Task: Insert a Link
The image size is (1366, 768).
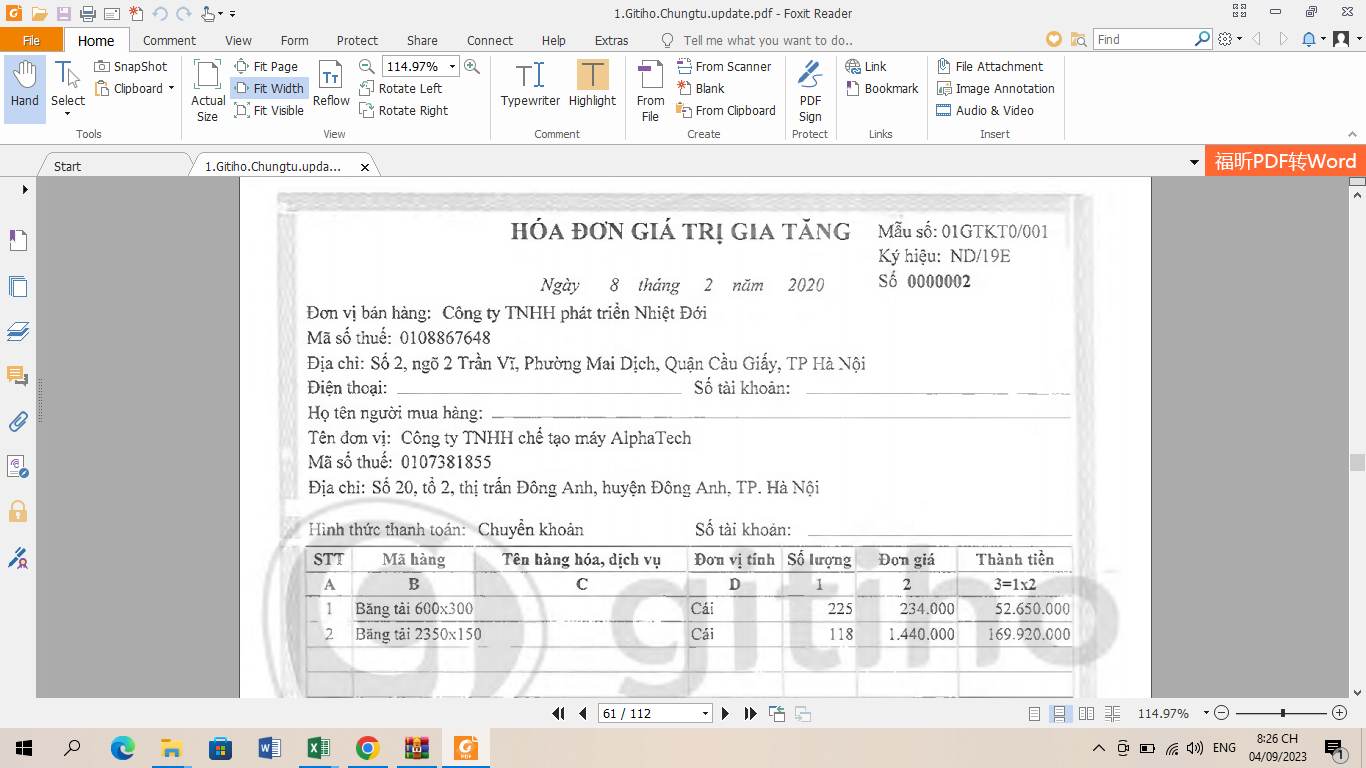Action: point(866,66)
